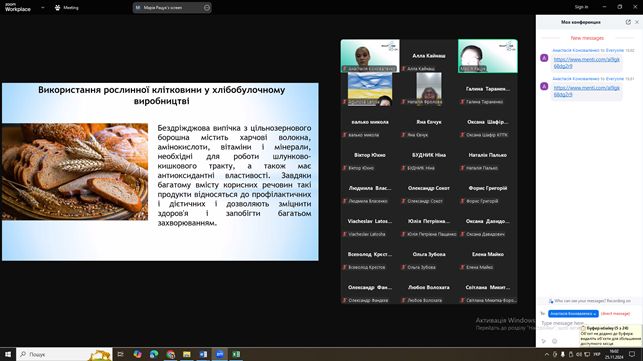This screenshot has height=361, width=643.
Task: Select Анастасія Коноваленко's video thumbnail
Action: tap(370, 56)
